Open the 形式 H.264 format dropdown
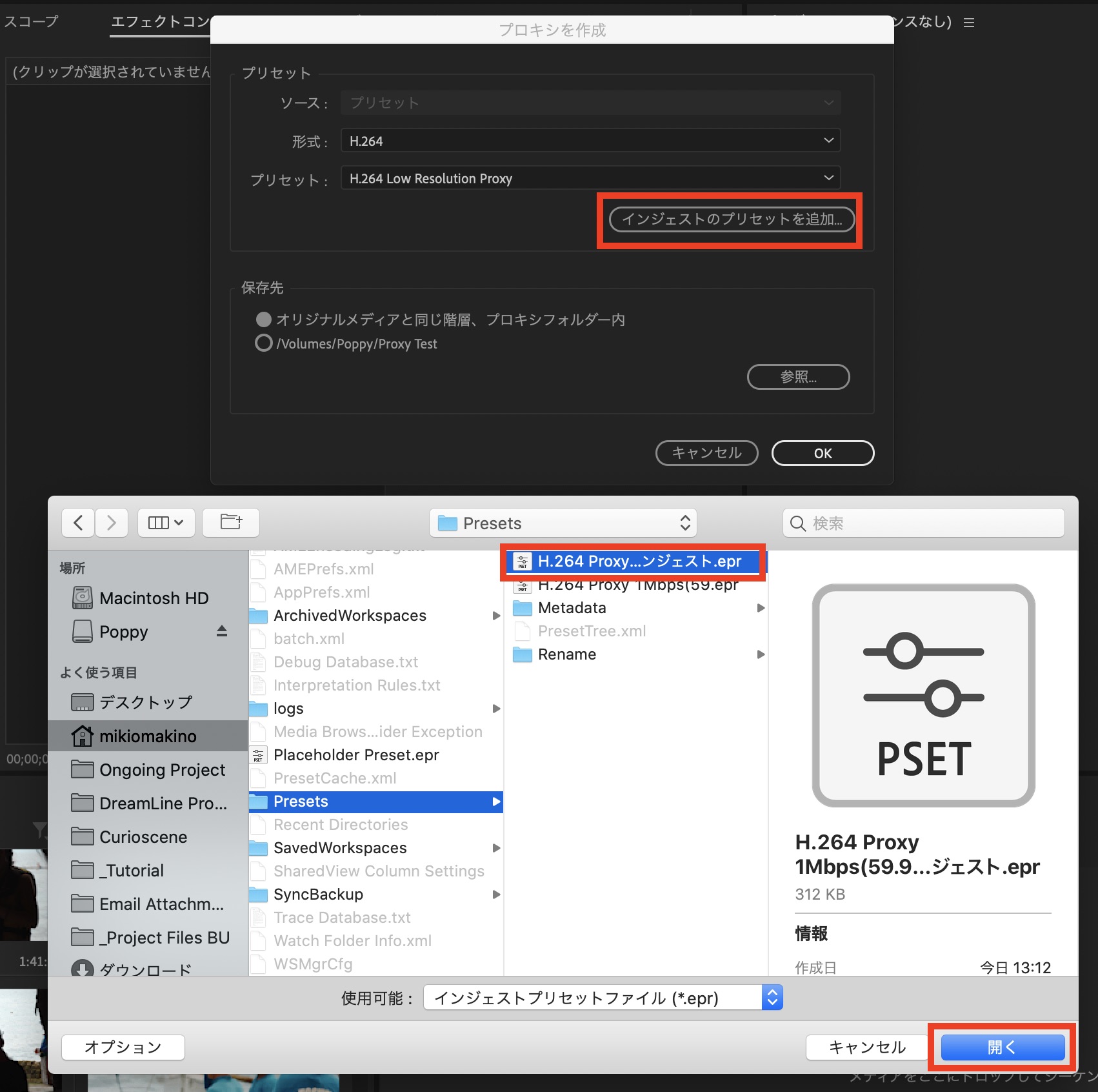 (590, 141)
